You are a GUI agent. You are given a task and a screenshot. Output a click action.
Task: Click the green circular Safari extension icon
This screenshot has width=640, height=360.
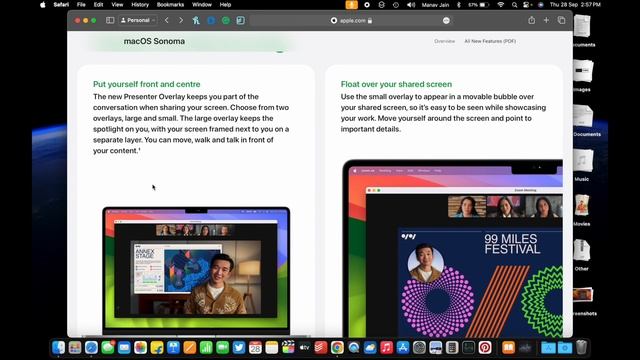(x=226, y=20)
